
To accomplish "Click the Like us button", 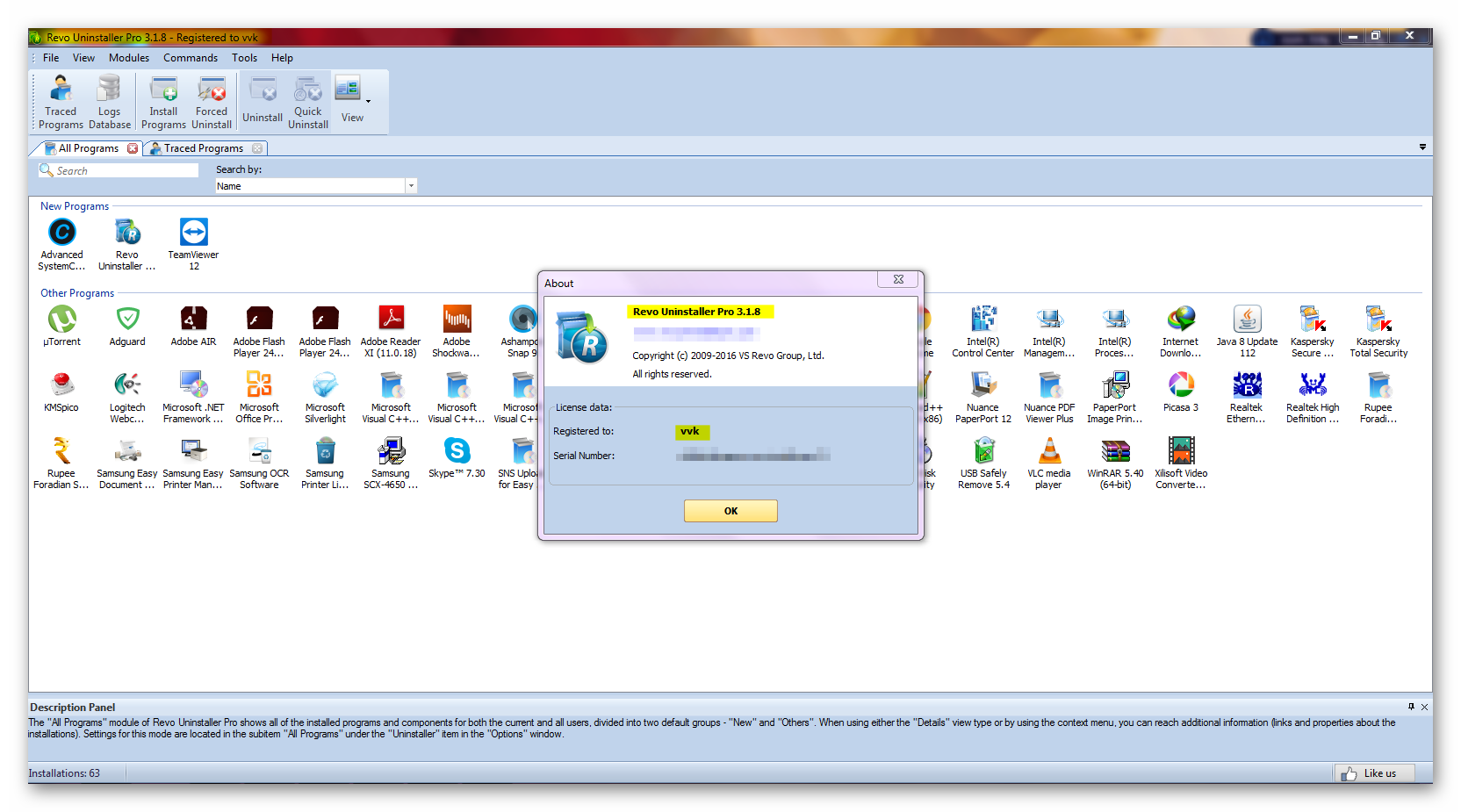I will click(x=1375, y=773).
